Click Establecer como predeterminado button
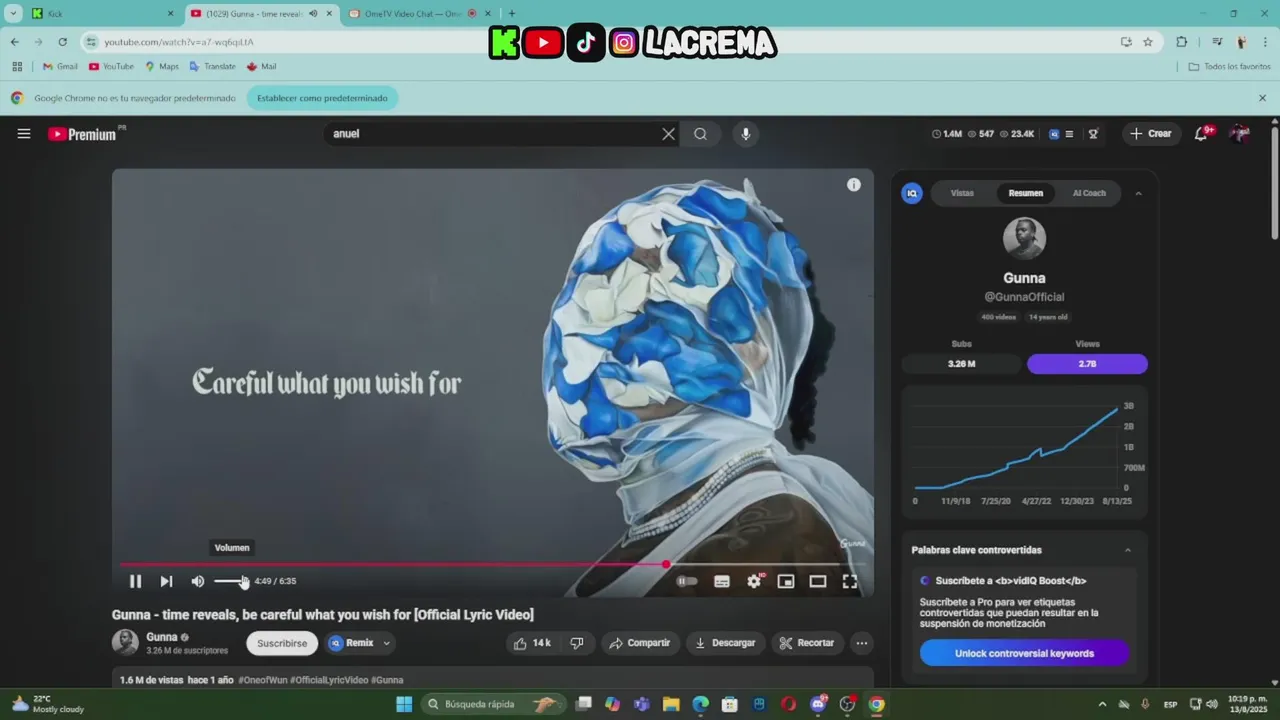This screenshot has width=1280, height=720. (x=322, y=98)
